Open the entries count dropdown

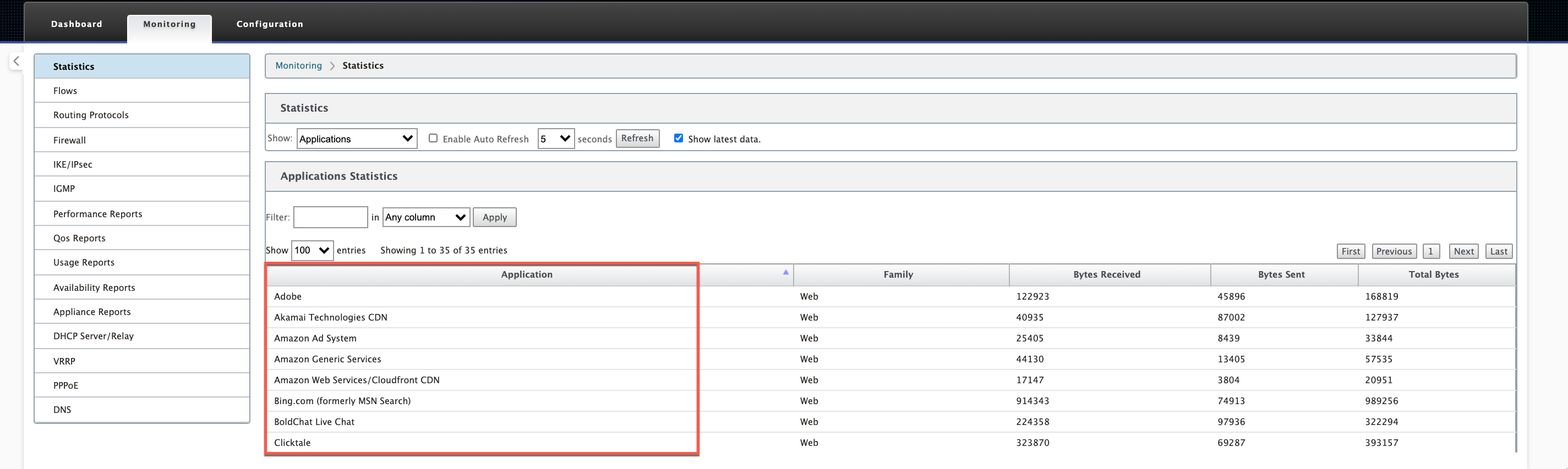pyautogui.click(x=312, y=250)
